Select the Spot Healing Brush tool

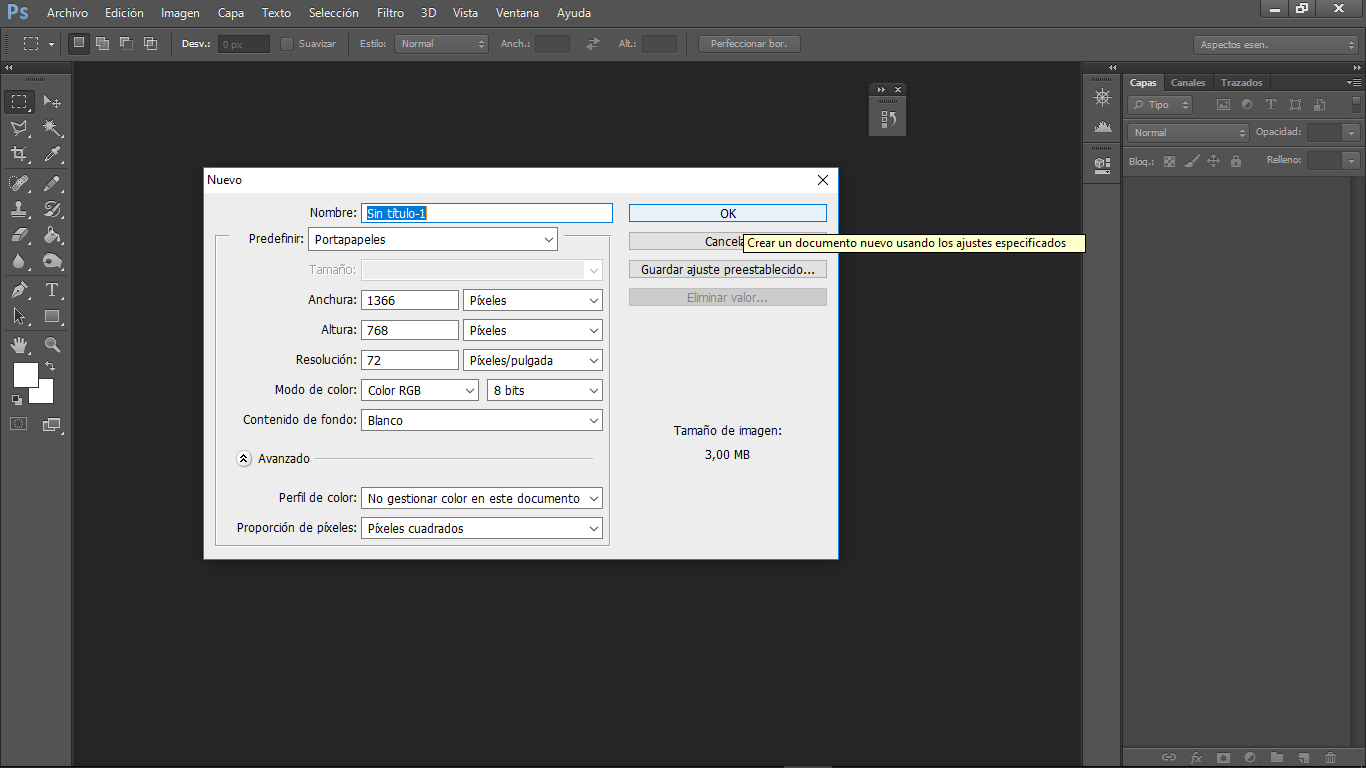[x=19, y=183]
